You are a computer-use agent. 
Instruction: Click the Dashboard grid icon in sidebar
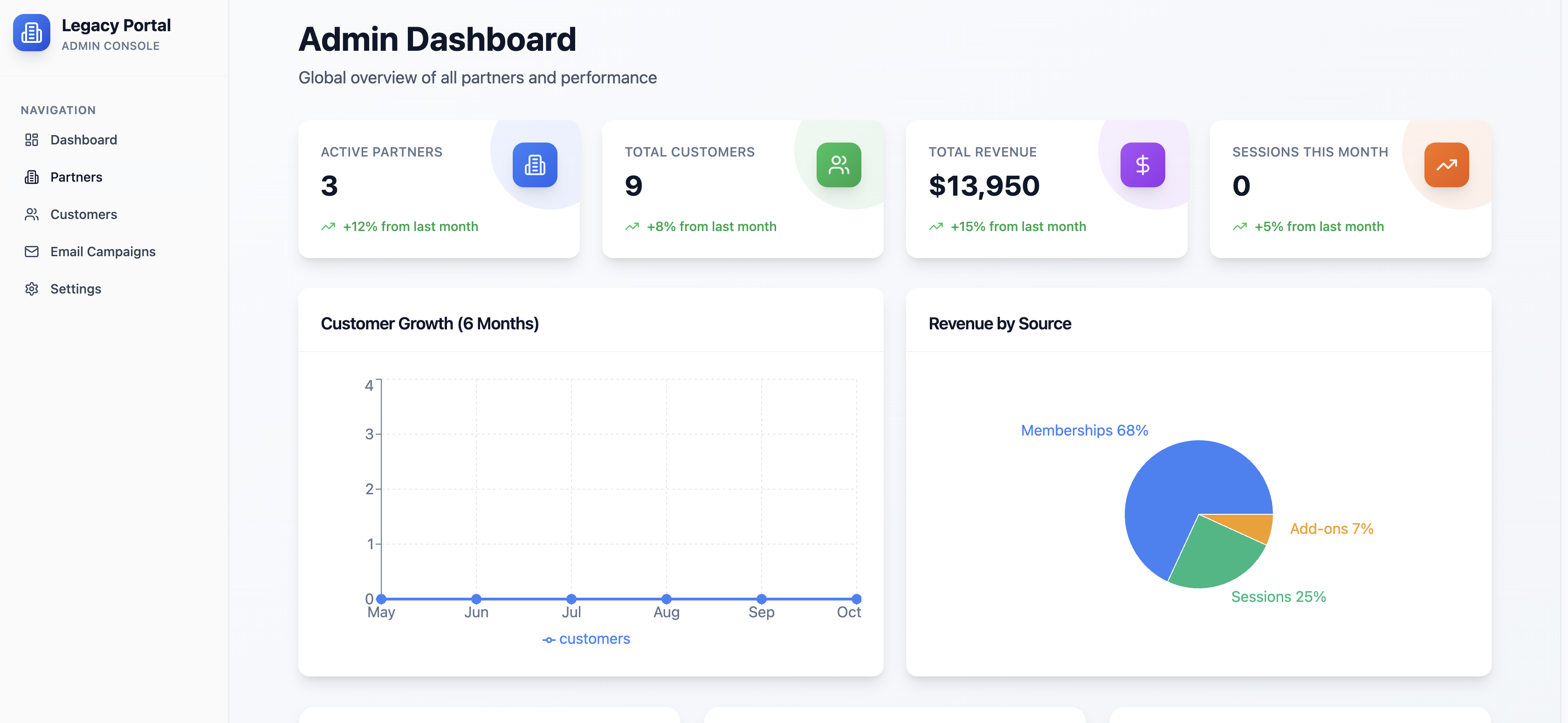pyautogui.click(x=32, y=140)
